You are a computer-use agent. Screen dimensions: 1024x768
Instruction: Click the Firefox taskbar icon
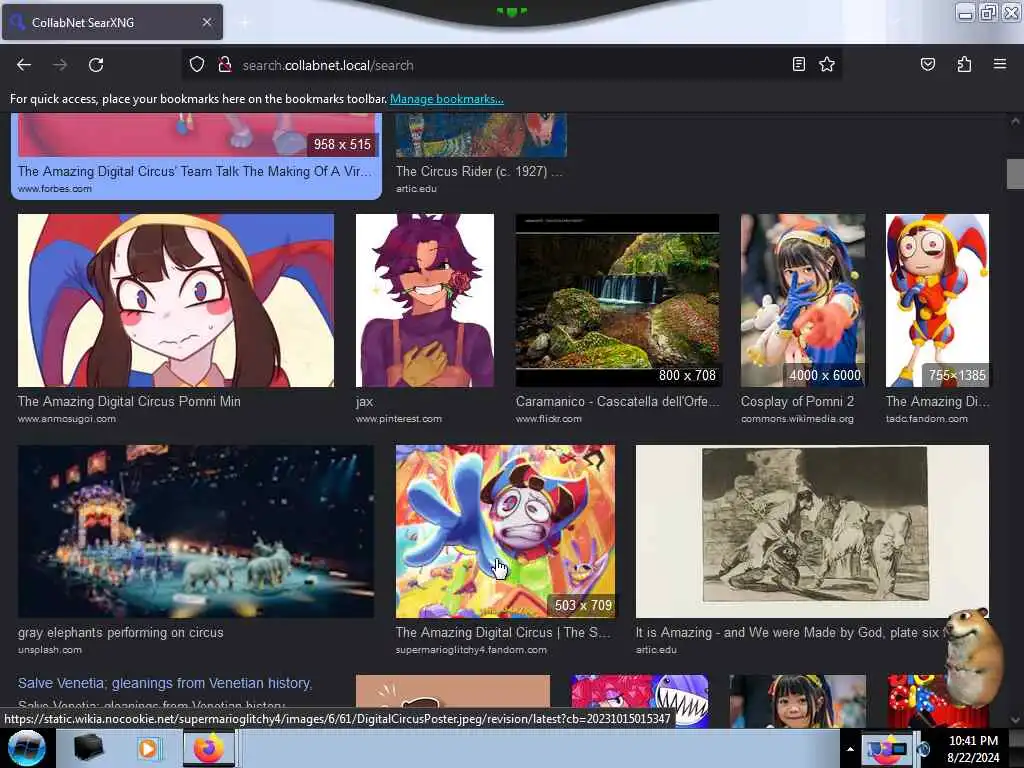[208, 748]
